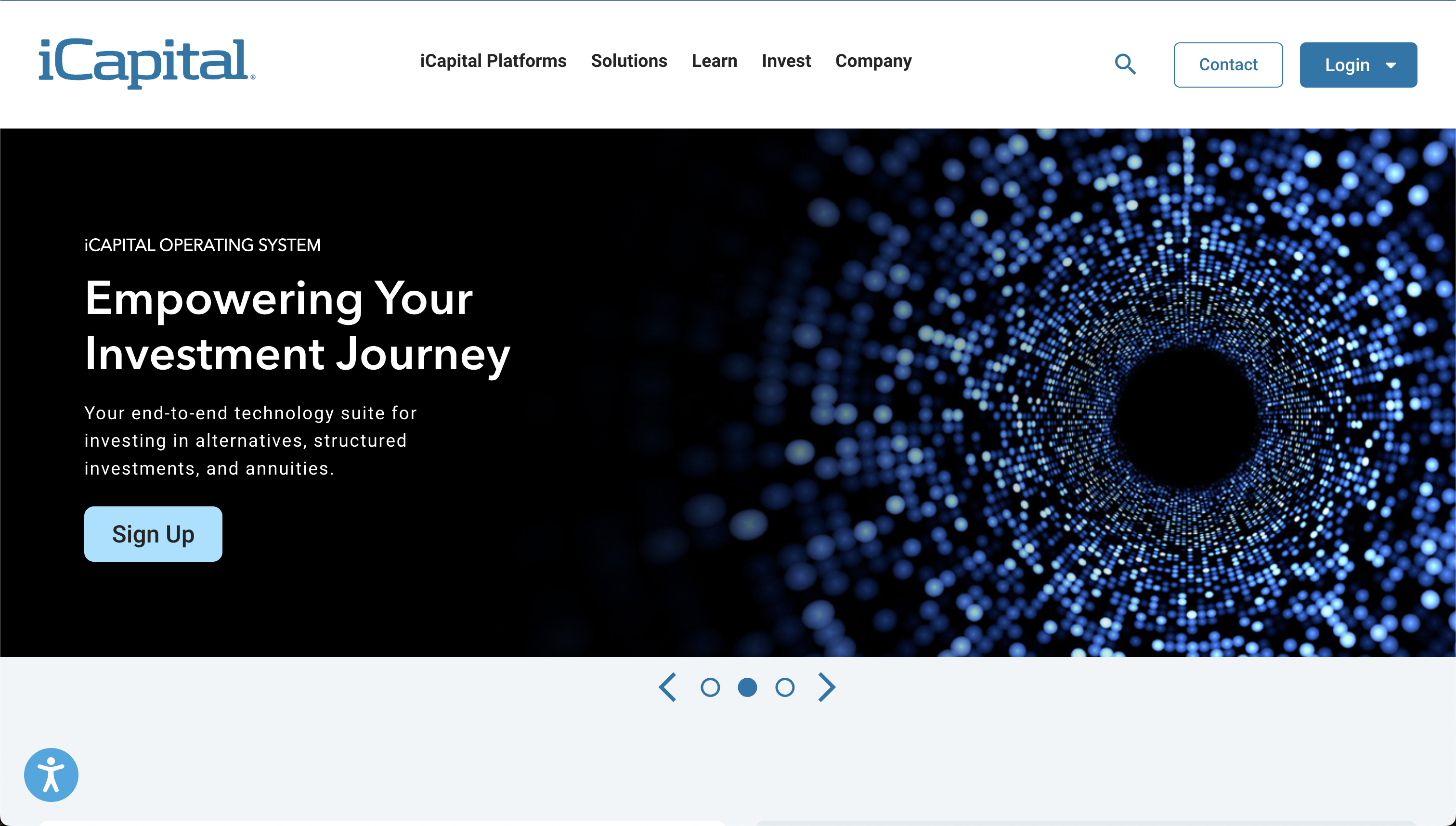Click the Login button label
Viewport: 1456px width, 826px height.
[1347, 65]
